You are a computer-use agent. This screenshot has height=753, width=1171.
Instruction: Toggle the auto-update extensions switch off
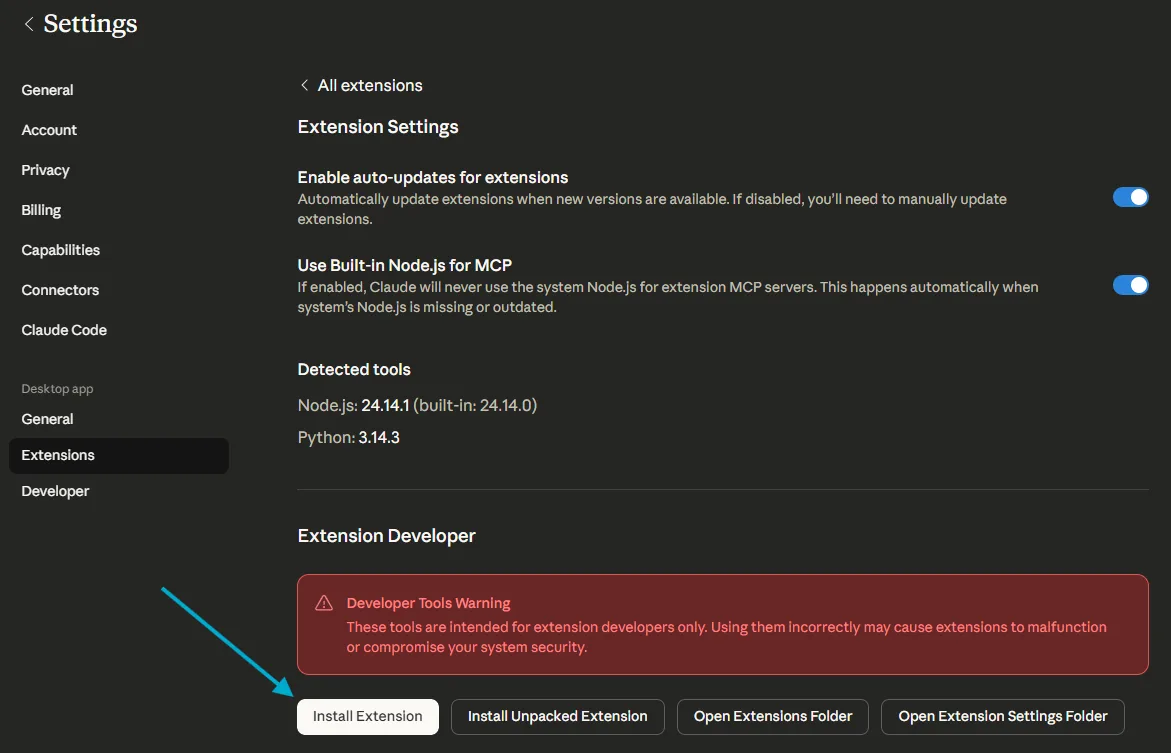(x=1130, y=197)
